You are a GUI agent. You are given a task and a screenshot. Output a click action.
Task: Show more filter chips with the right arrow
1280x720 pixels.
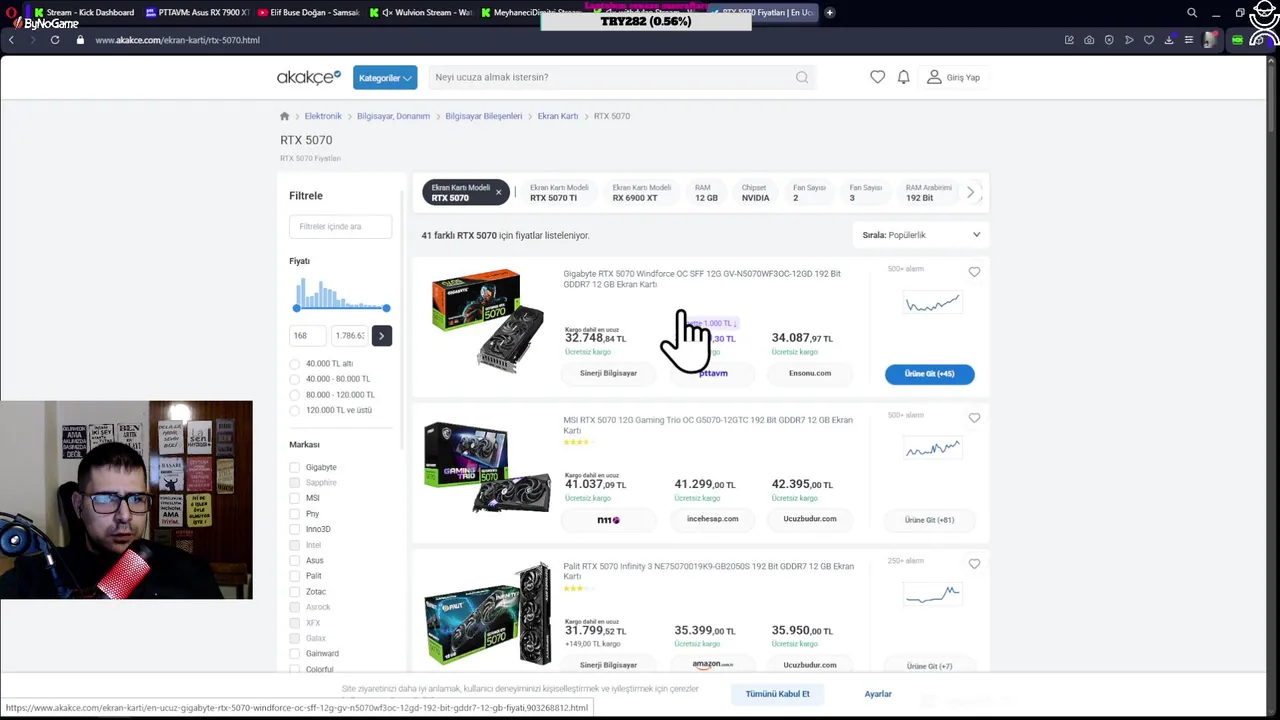(970, 192)
